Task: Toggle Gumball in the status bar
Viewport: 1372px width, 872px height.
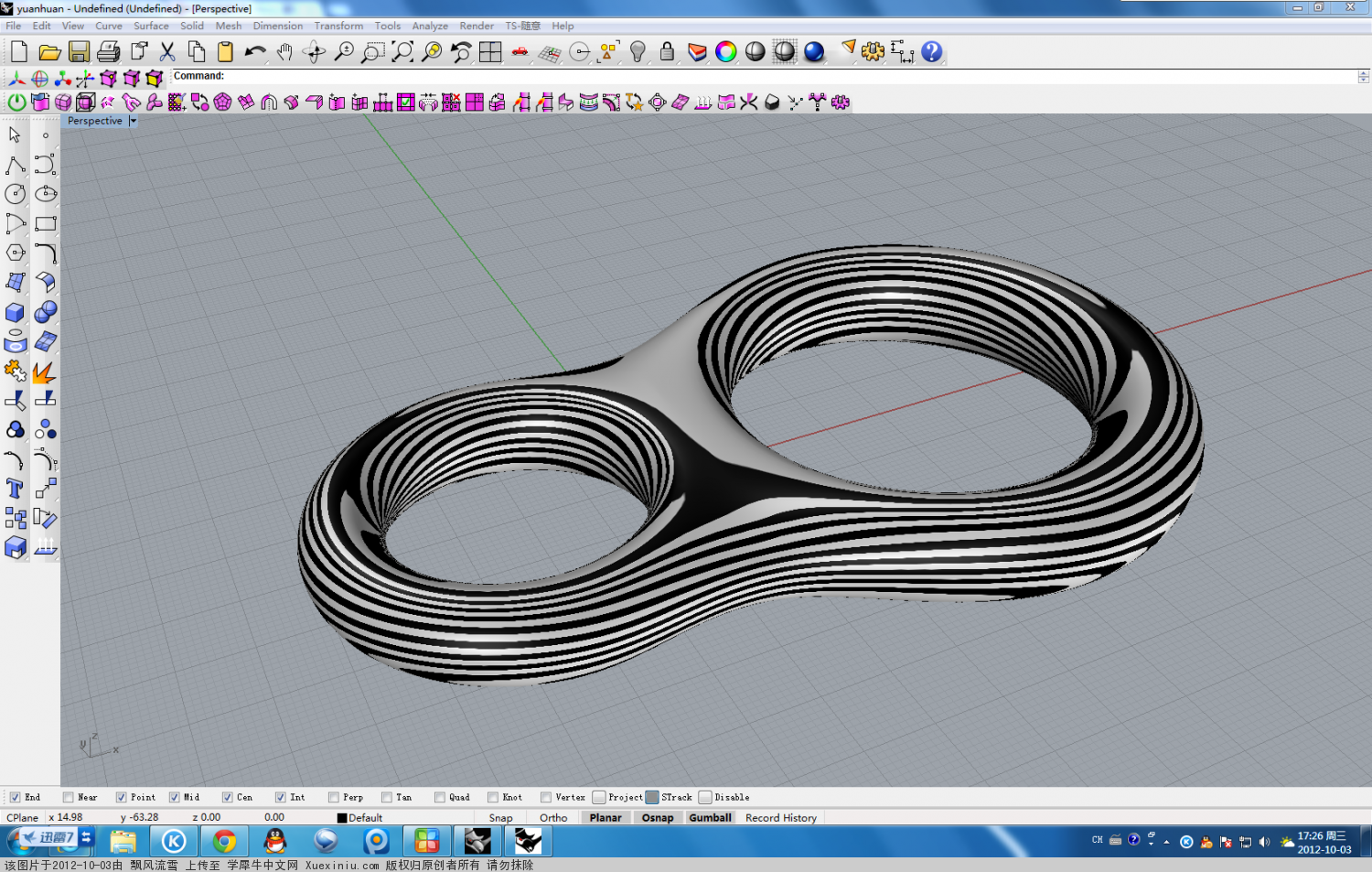Action: coord(711,818)
